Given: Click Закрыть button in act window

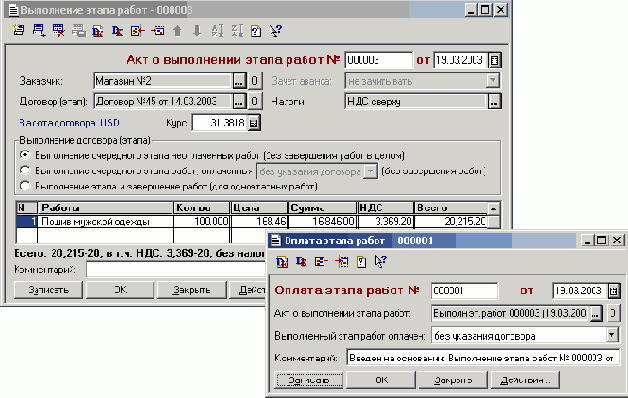Looking at the screenshot, I should tap(191, 290).
